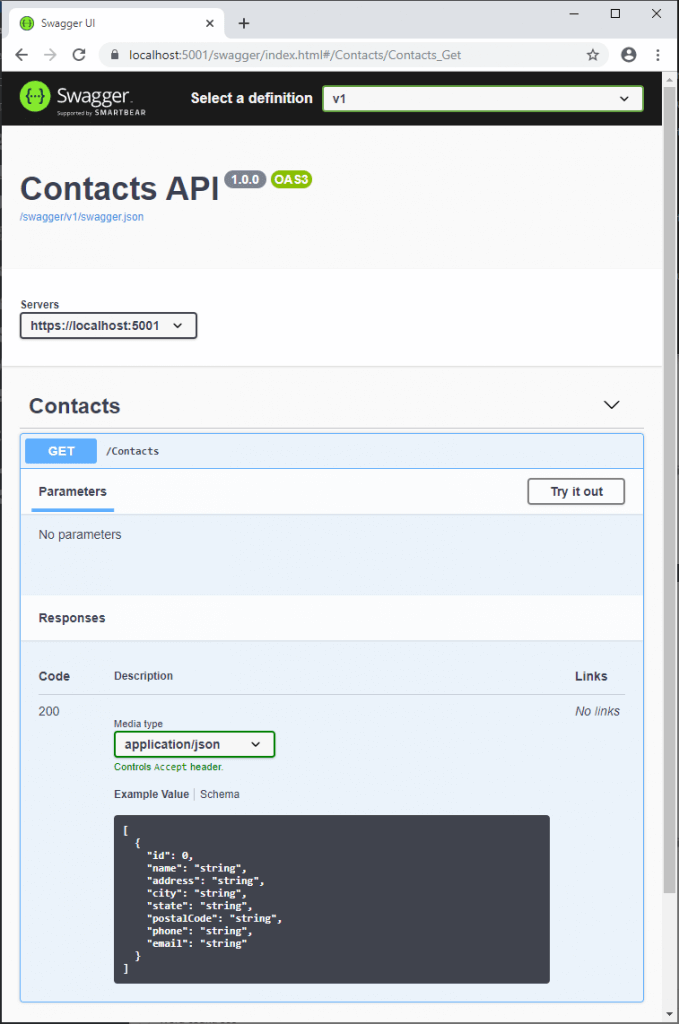Click the browser back arrow
This screenshot has width=679, height=1024.
(x=22, y=55)
